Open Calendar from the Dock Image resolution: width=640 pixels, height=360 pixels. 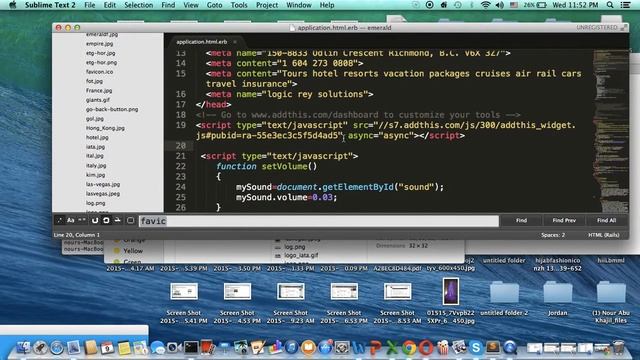(x=107, y=347)
